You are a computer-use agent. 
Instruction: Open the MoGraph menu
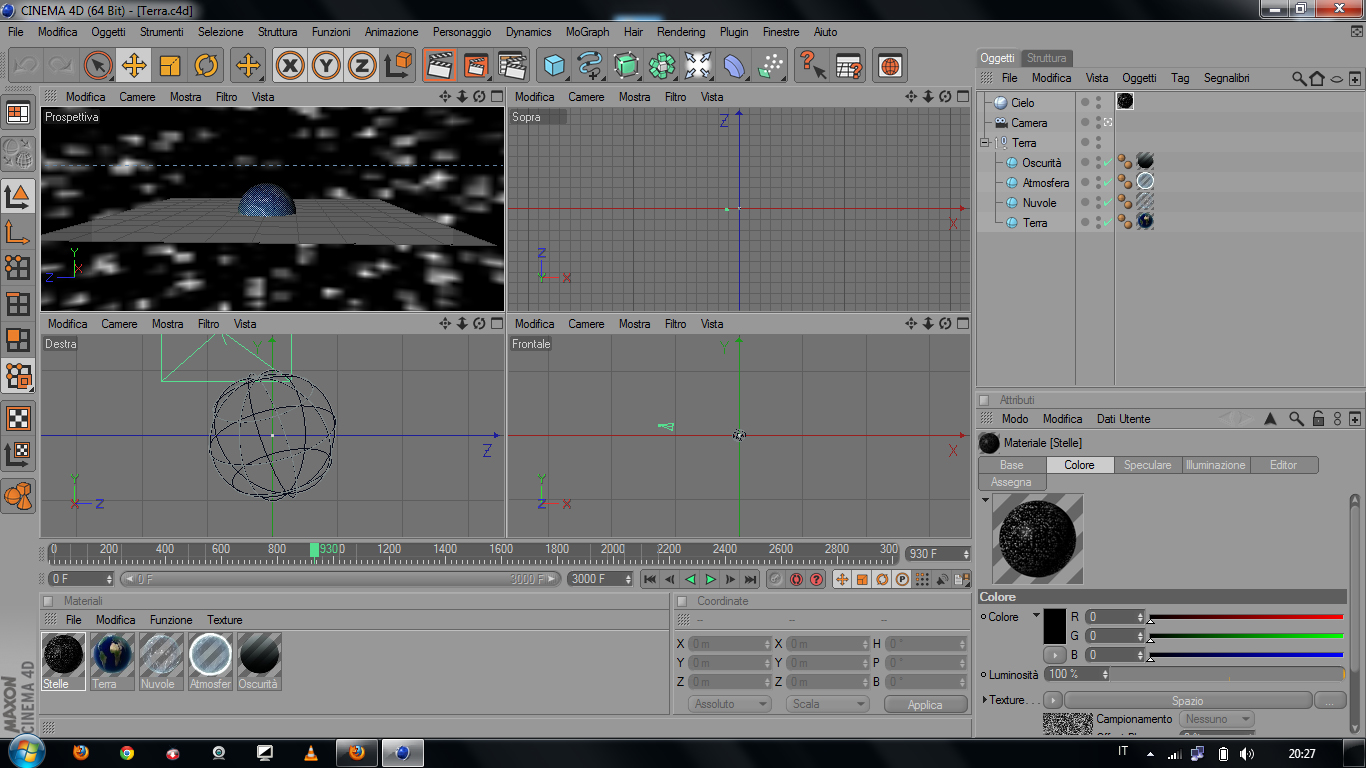coord(587,32)
